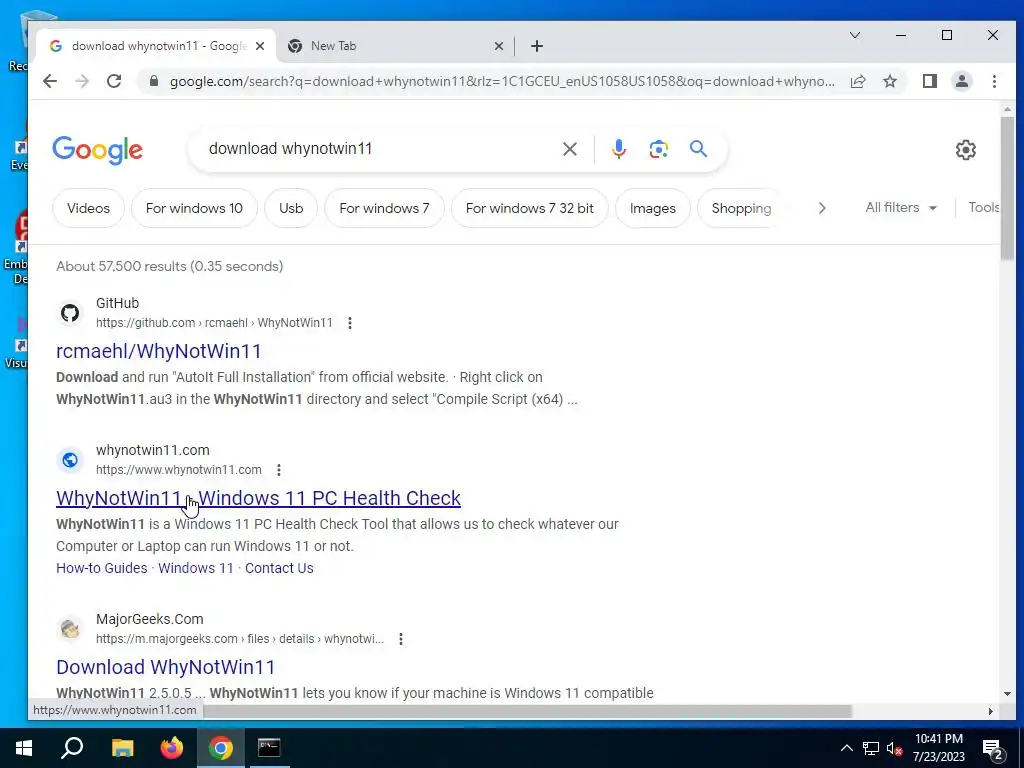Open more options for MajorGeeks result
The image size is (1024, 768).
(401, 639)
